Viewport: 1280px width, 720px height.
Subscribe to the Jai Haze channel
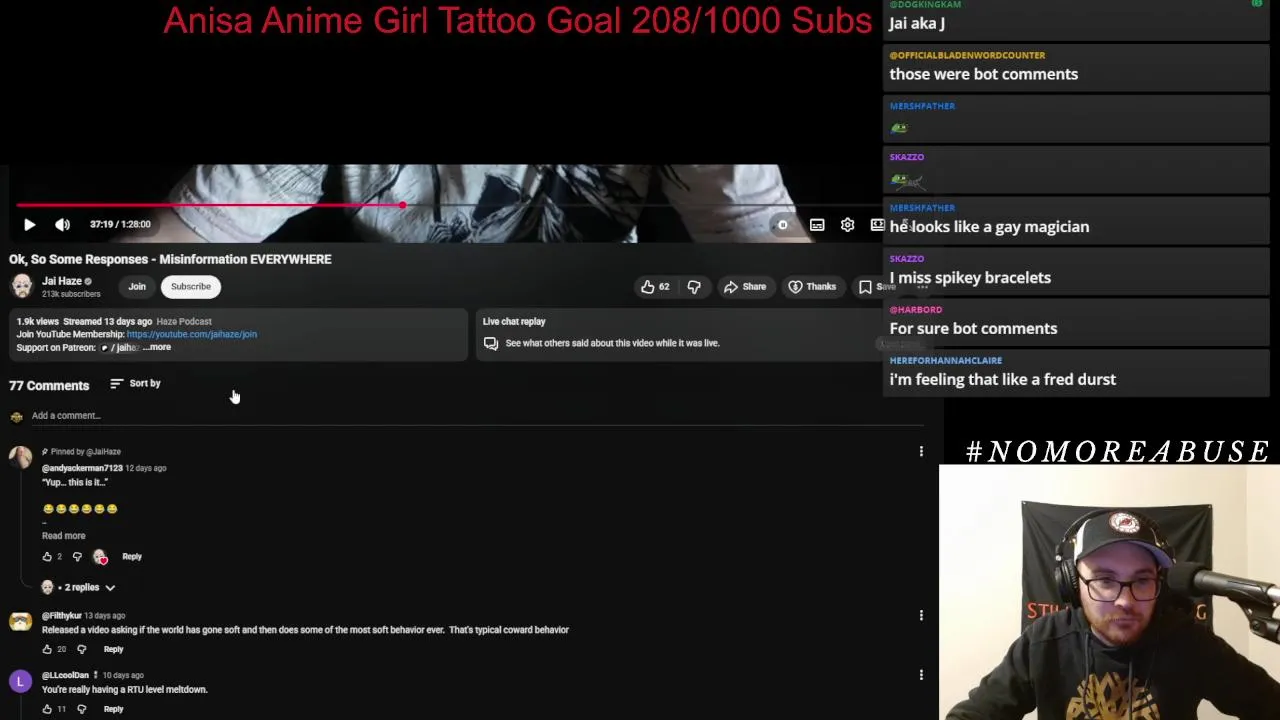190,287
